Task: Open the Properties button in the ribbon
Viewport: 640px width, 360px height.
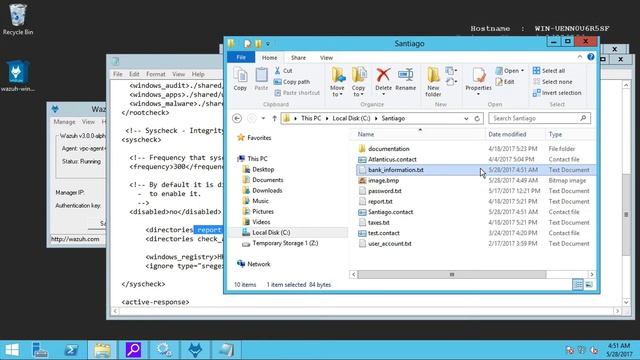Action: pos(478,82)
